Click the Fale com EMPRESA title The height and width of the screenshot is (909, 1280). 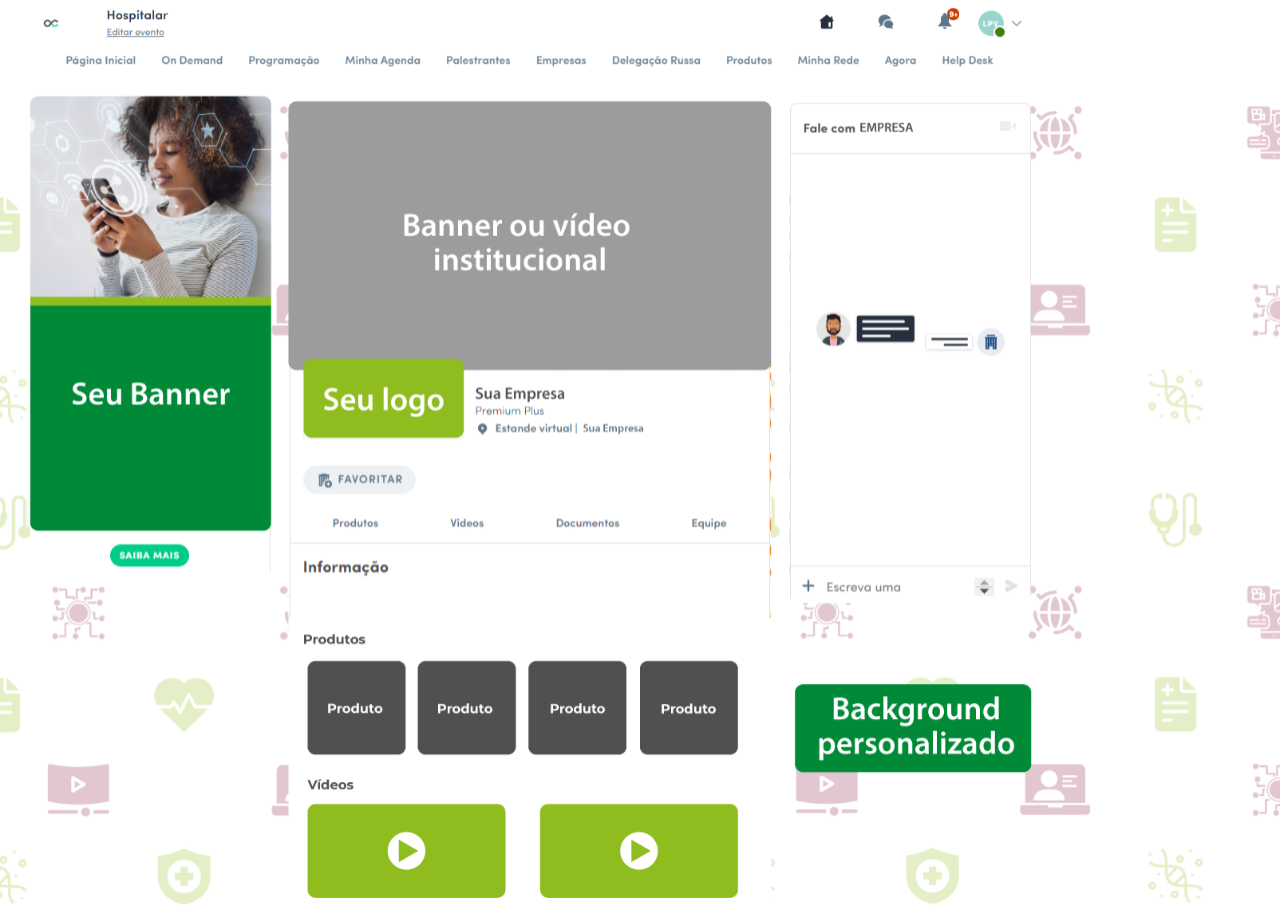tap(858, 127)
